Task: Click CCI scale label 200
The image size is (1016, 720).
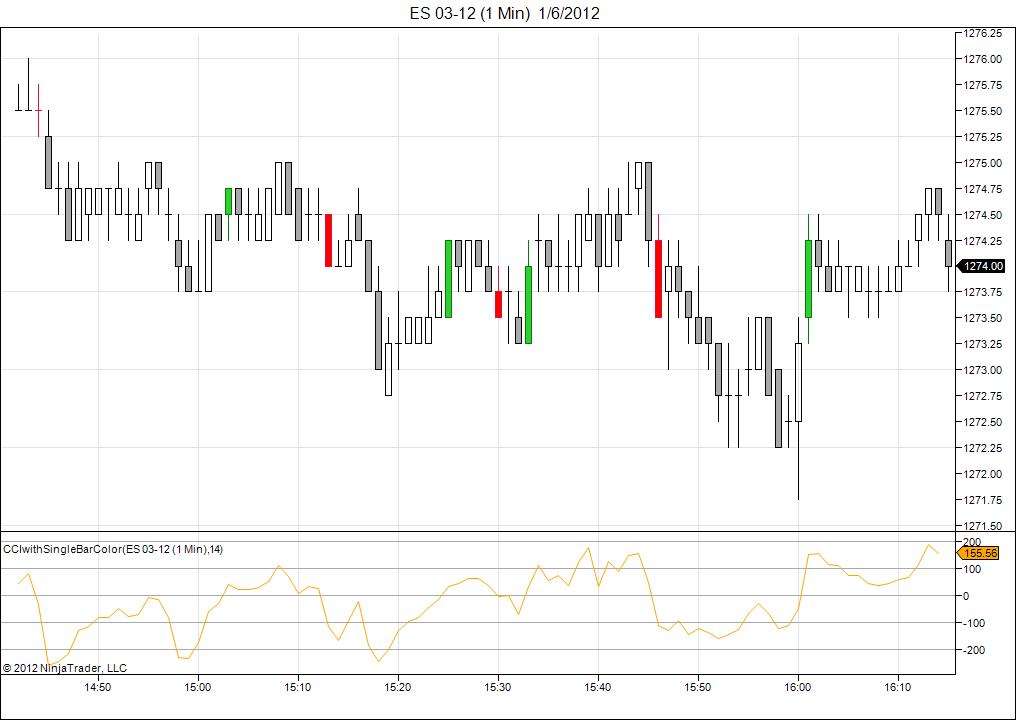Action: [x=972, y=542]
